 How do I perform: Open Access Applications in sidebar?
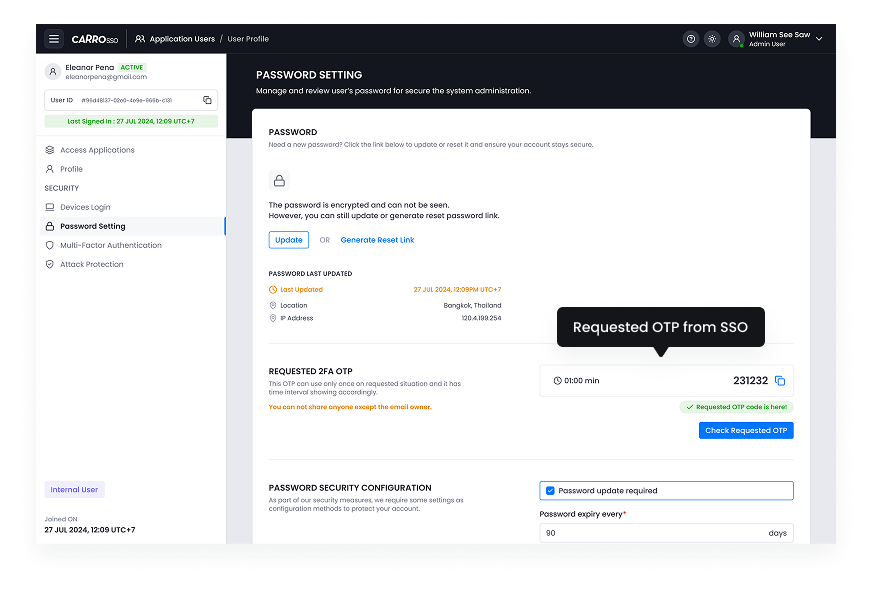(x=97, y=150)
